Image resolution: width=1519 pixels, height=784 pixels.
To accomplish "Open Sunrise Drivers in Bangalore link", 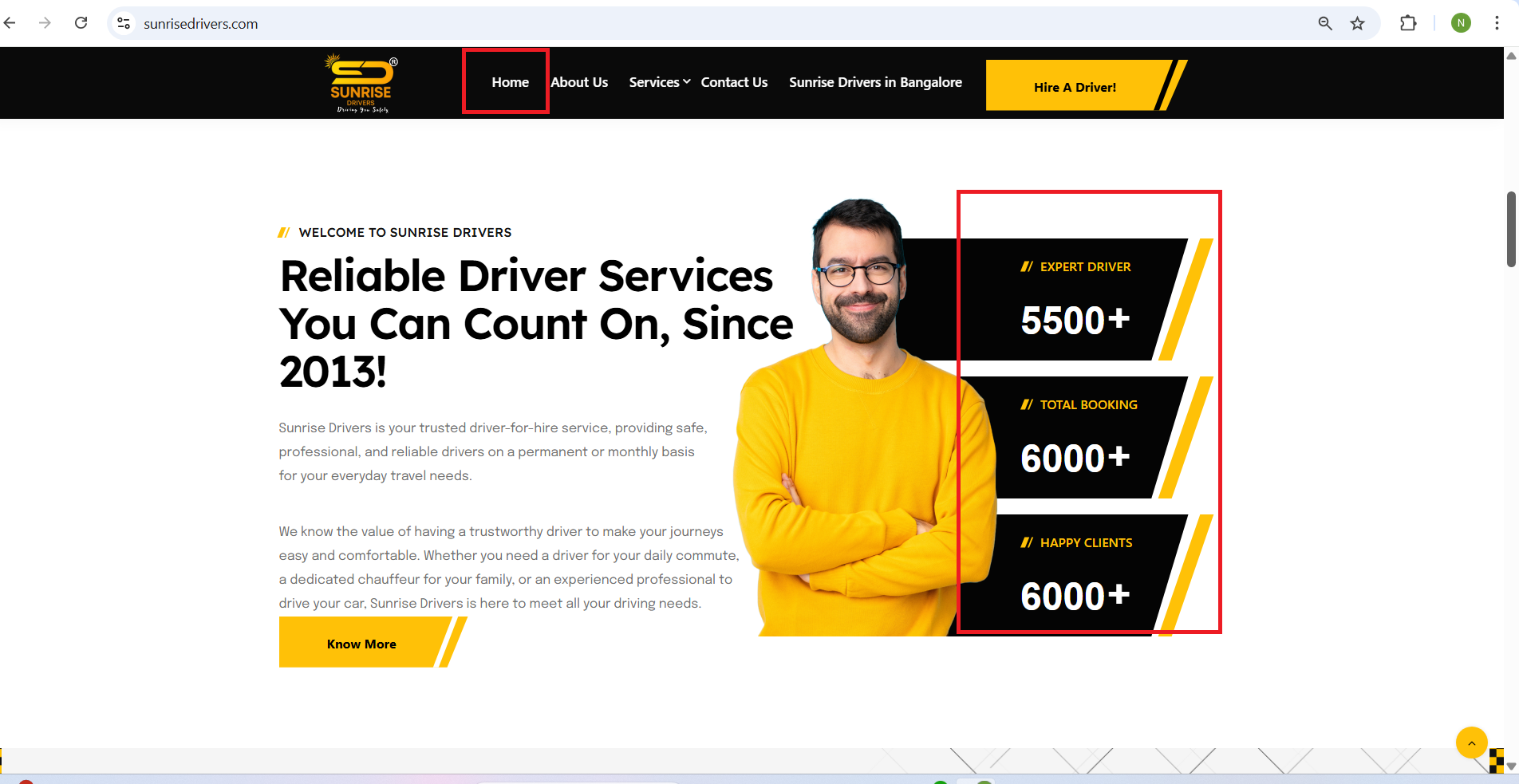I will [x=875, y=82].
